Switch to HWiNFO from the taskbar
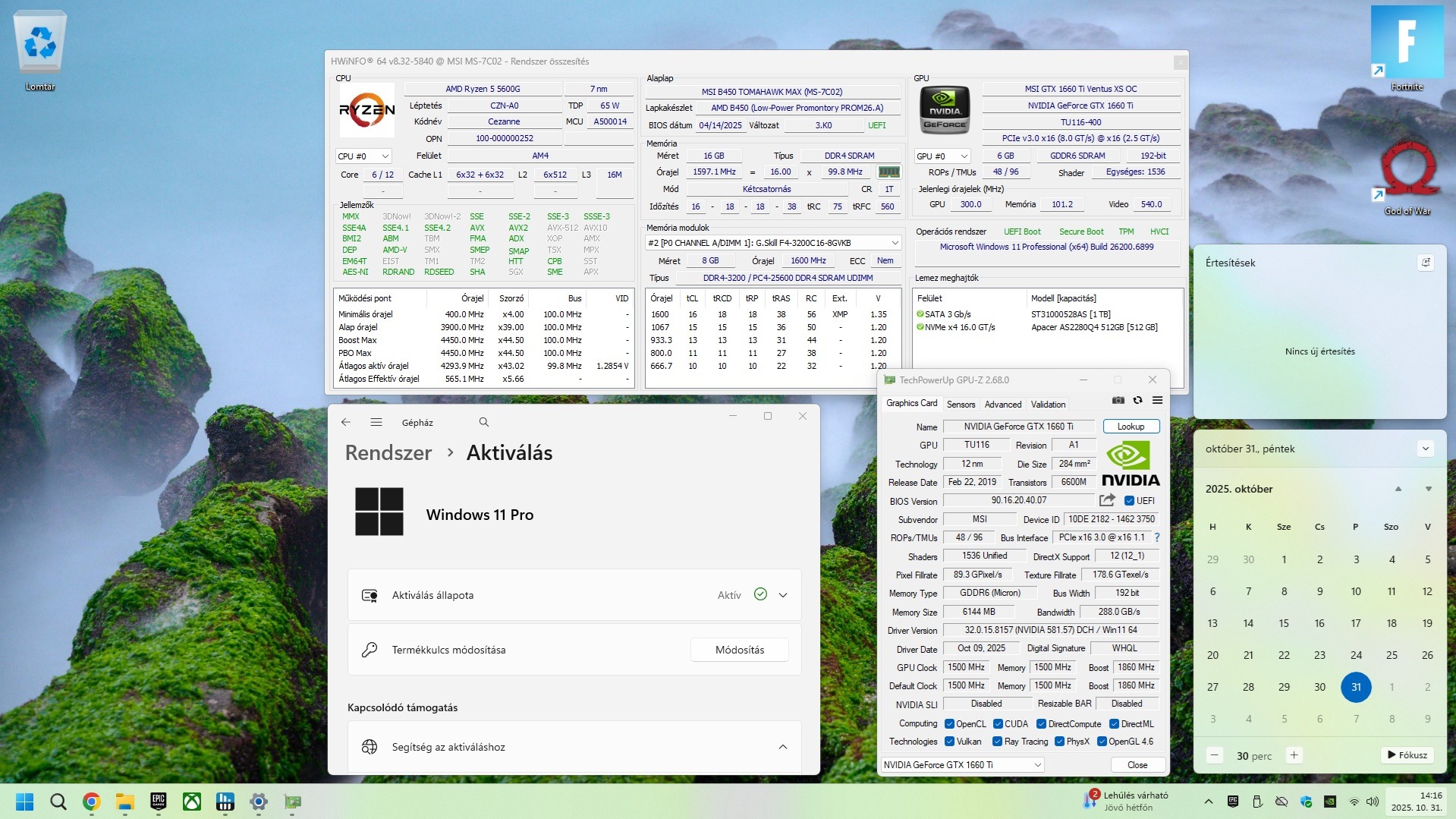This screenshot has height=819, width=1456. (x=225, y=802)
